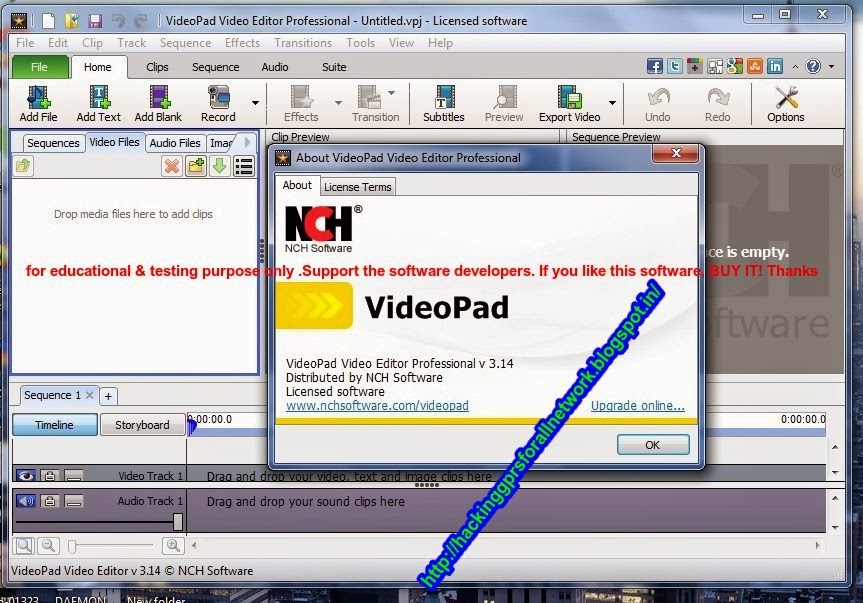Lock Audio Track 1
863x603 pixels.
pos(50,501)
